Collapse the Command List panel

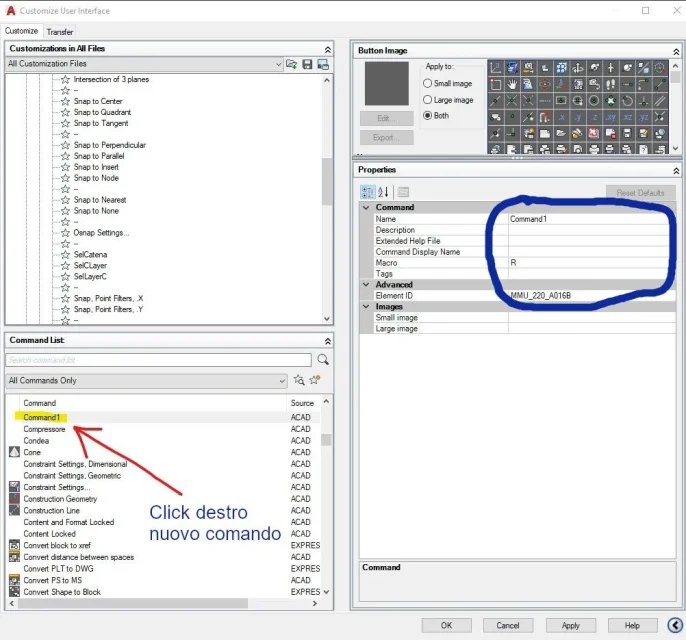click(x=327, y=341)
